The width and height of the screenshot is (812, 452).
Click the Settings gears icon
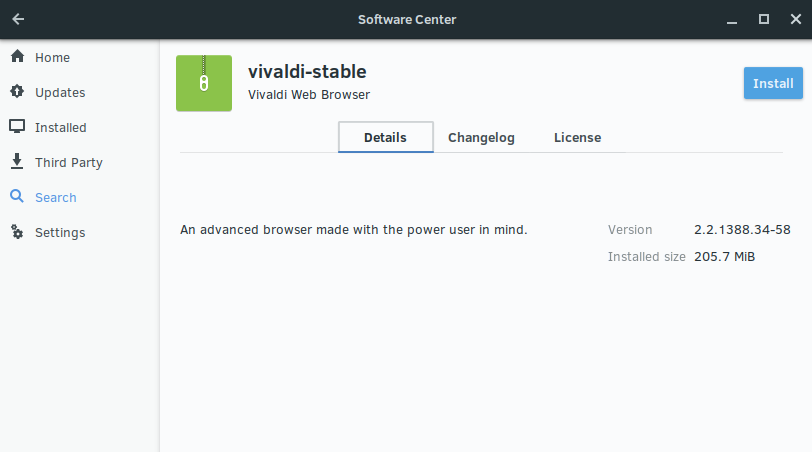17,231
